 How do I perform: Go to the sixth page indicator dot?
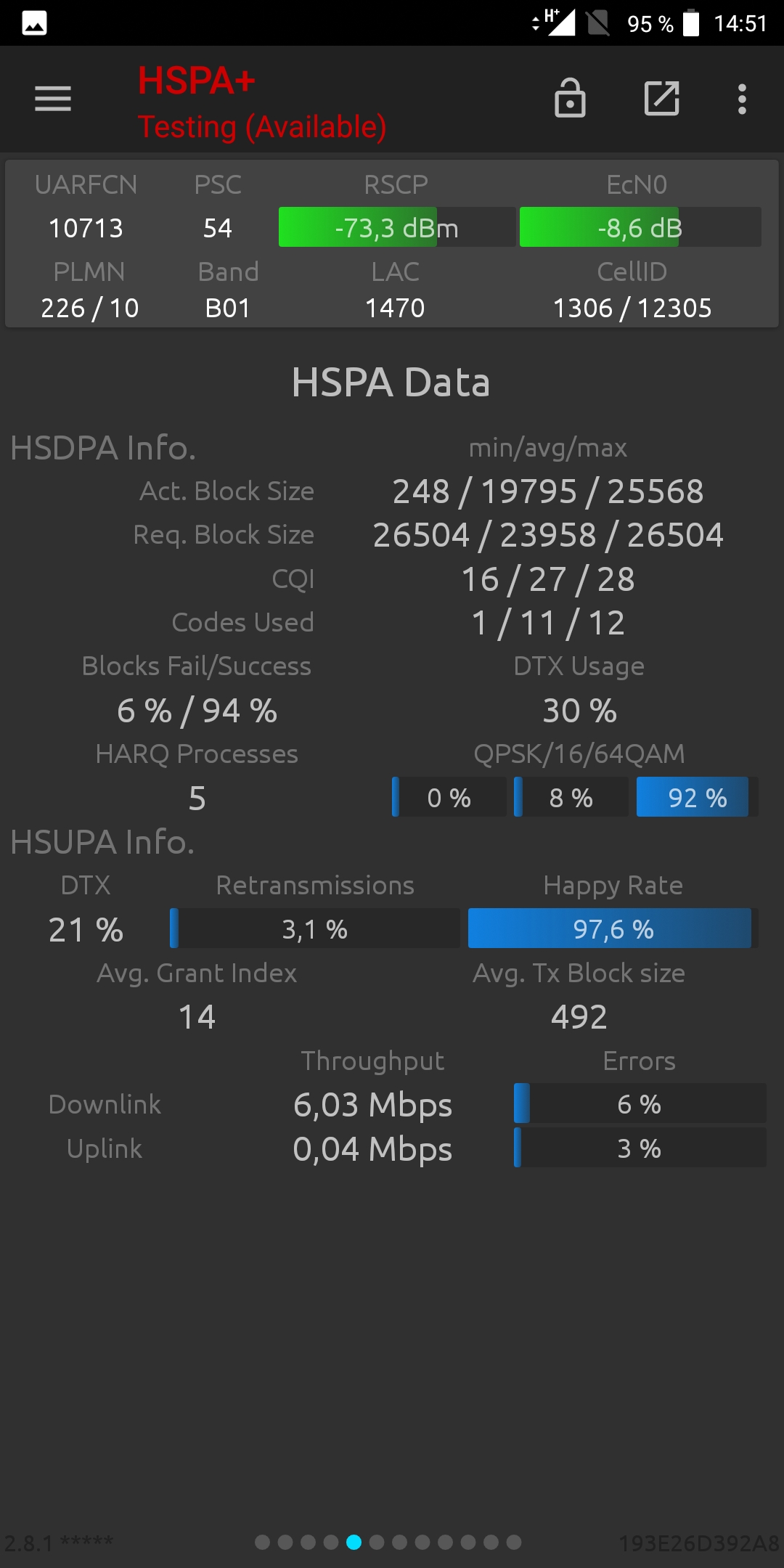coord(377,1542)
